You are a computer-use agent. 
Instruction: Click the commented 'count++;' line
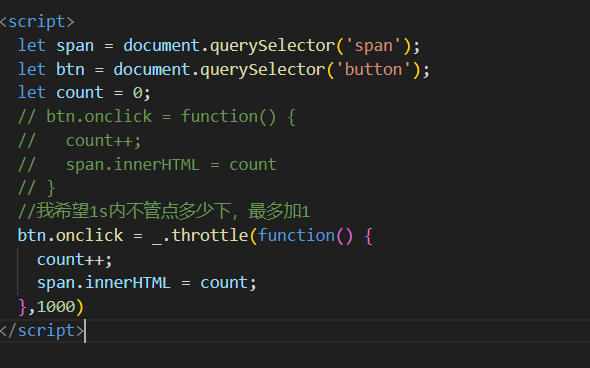pos(80,141)
